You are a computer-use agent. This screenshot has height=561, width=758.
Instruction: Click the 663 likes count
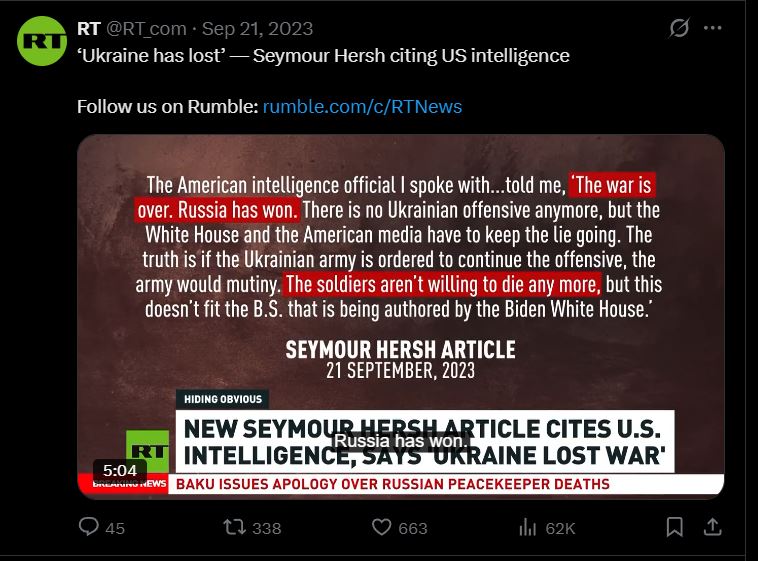(413, 529)
